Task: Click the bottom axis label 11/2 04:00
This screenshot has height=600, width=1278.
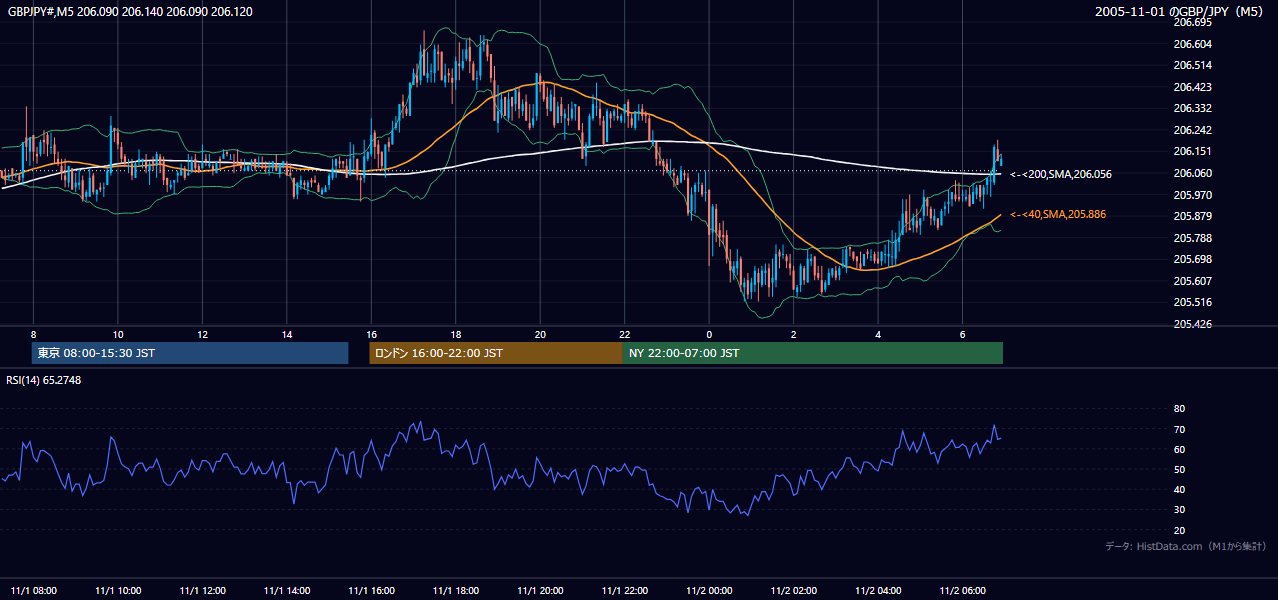Action: point(878,590)
